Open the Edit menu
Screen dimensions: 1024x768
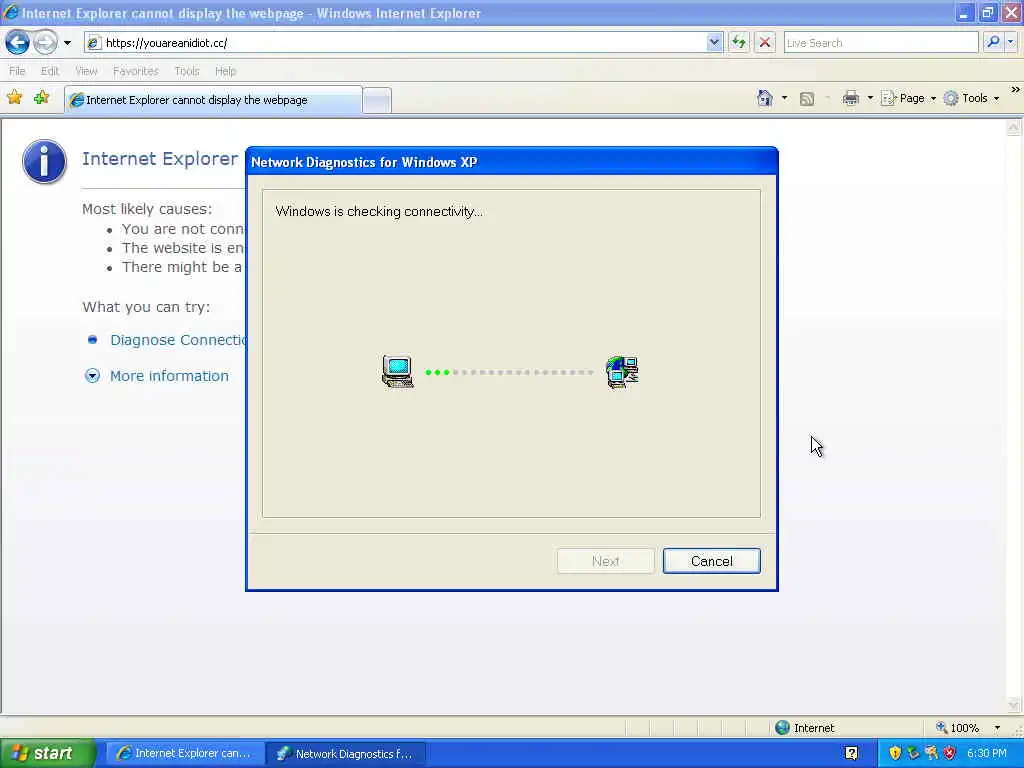coord(50,71)
